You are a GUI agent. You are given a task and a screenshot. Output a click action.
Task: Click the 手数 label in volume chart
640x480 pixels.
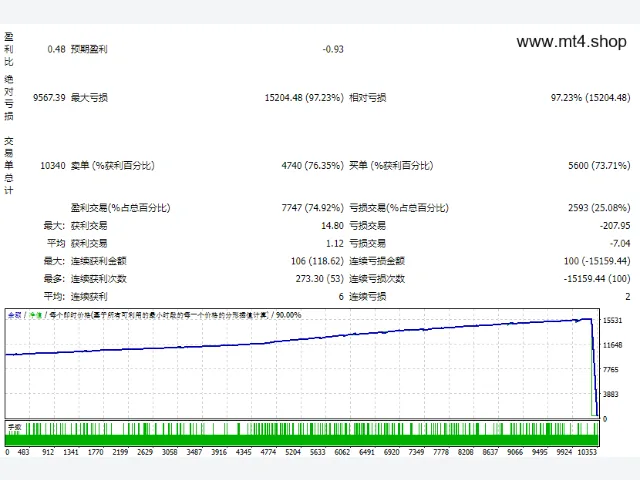point(14,427)
